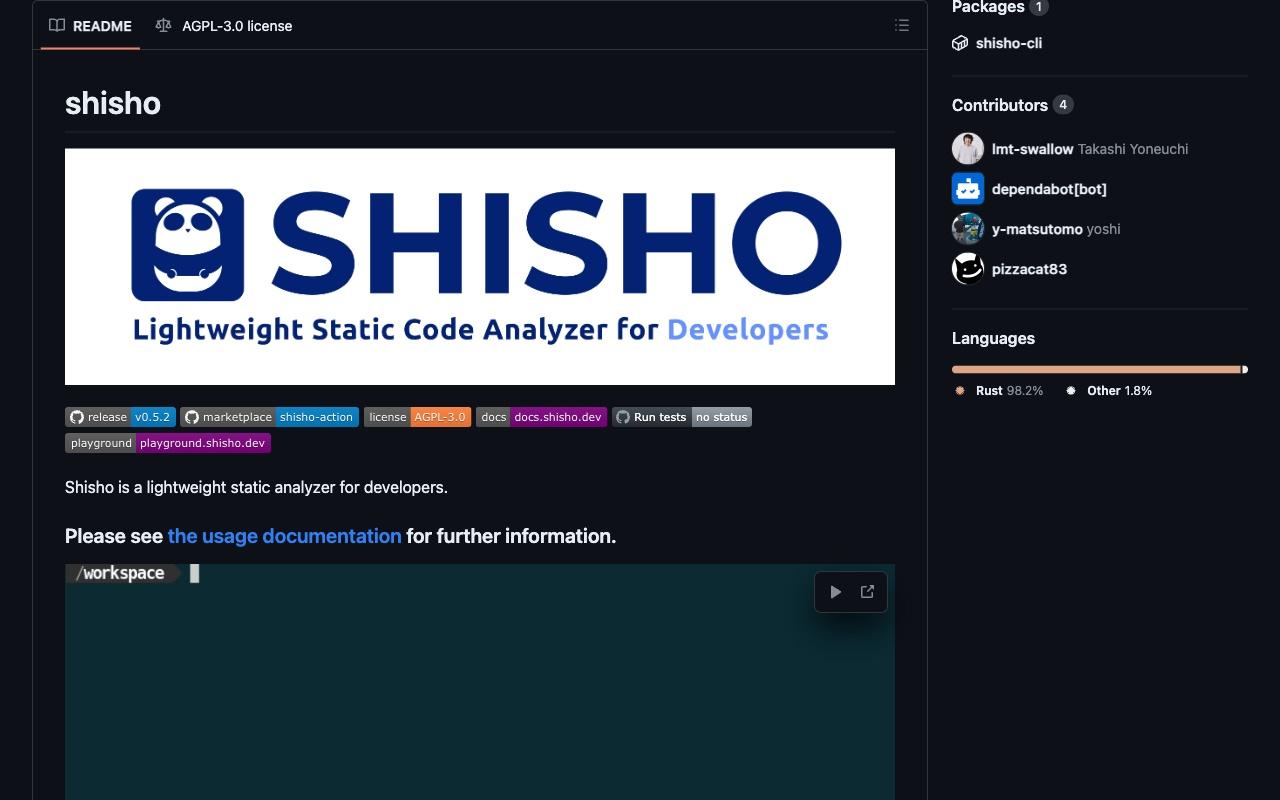Viewport: 1280px width, 800px height.
Task: Click the Rust language bar segment
Action: [1096, 370]
